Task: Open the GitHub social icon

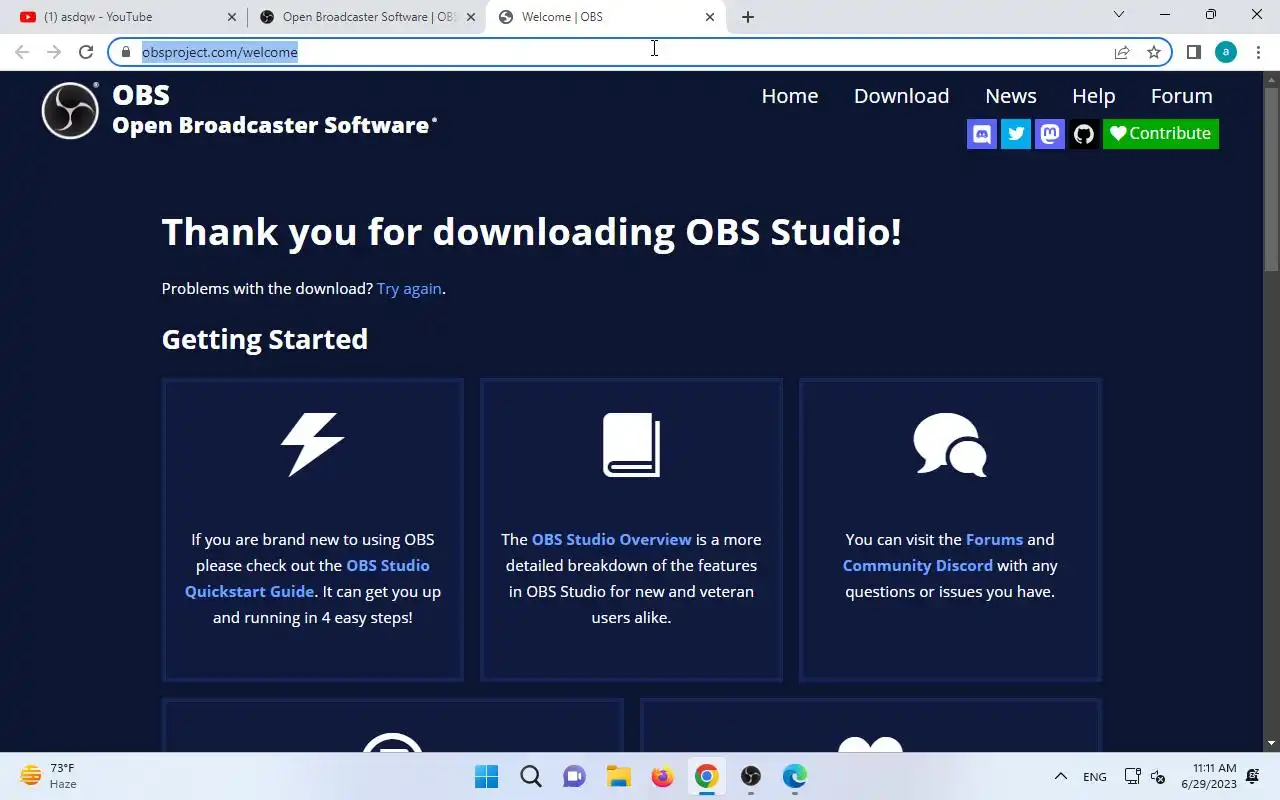Action: tap(1084, 134)
